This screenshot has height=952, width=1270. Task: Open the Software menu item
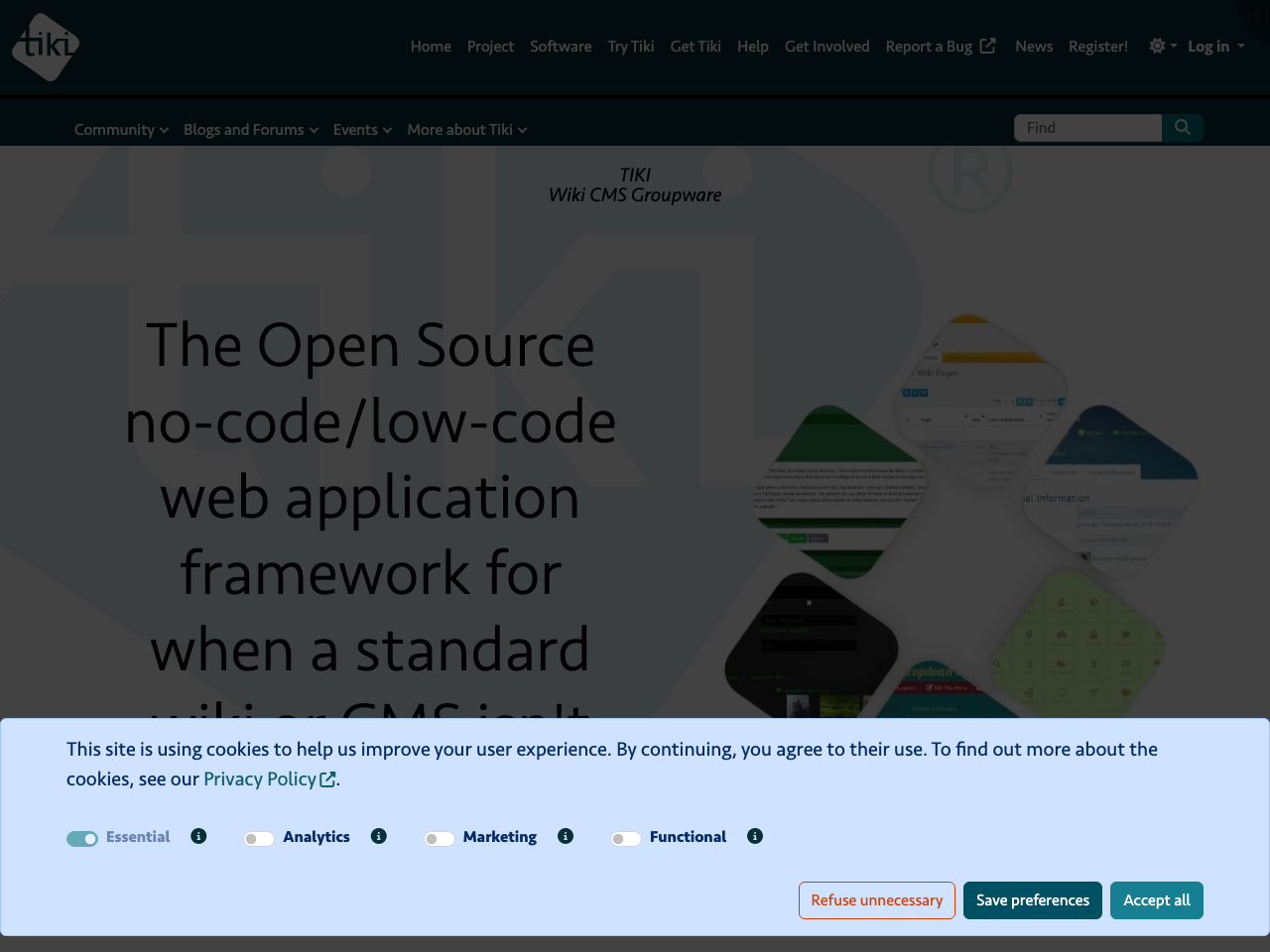coord(561,47)
